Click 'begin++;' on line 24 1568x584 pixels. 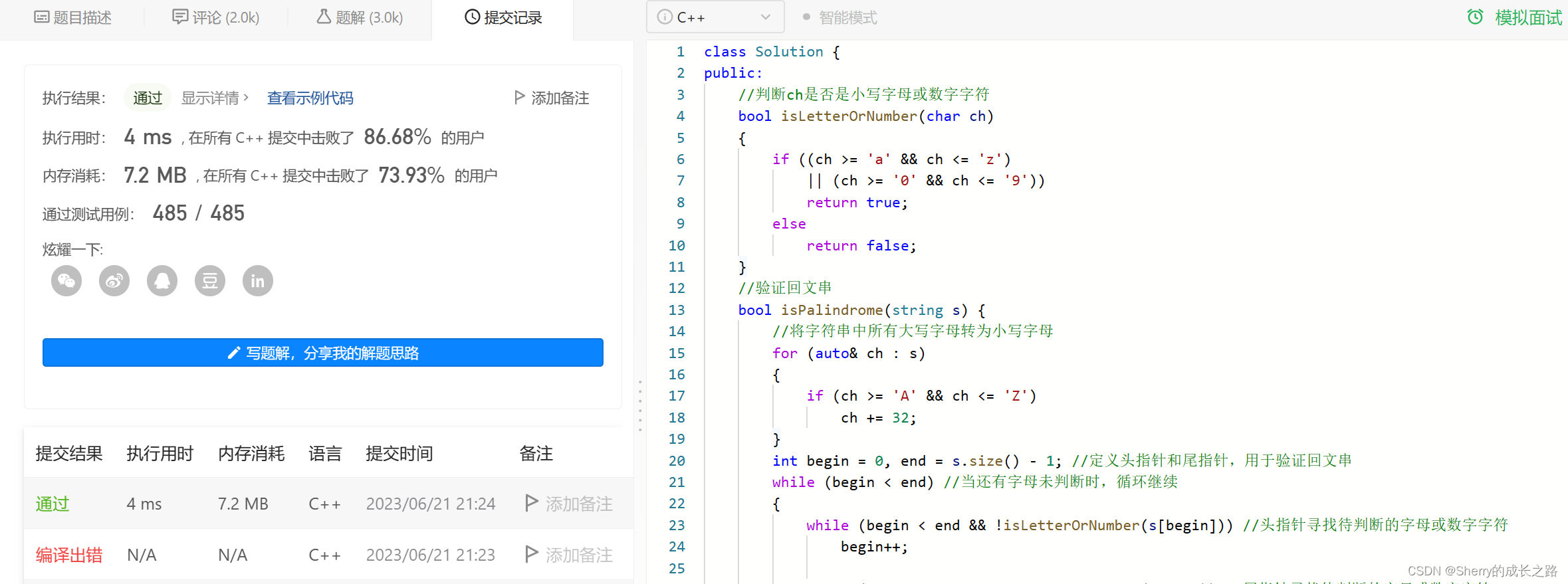[x=874, y=547]
